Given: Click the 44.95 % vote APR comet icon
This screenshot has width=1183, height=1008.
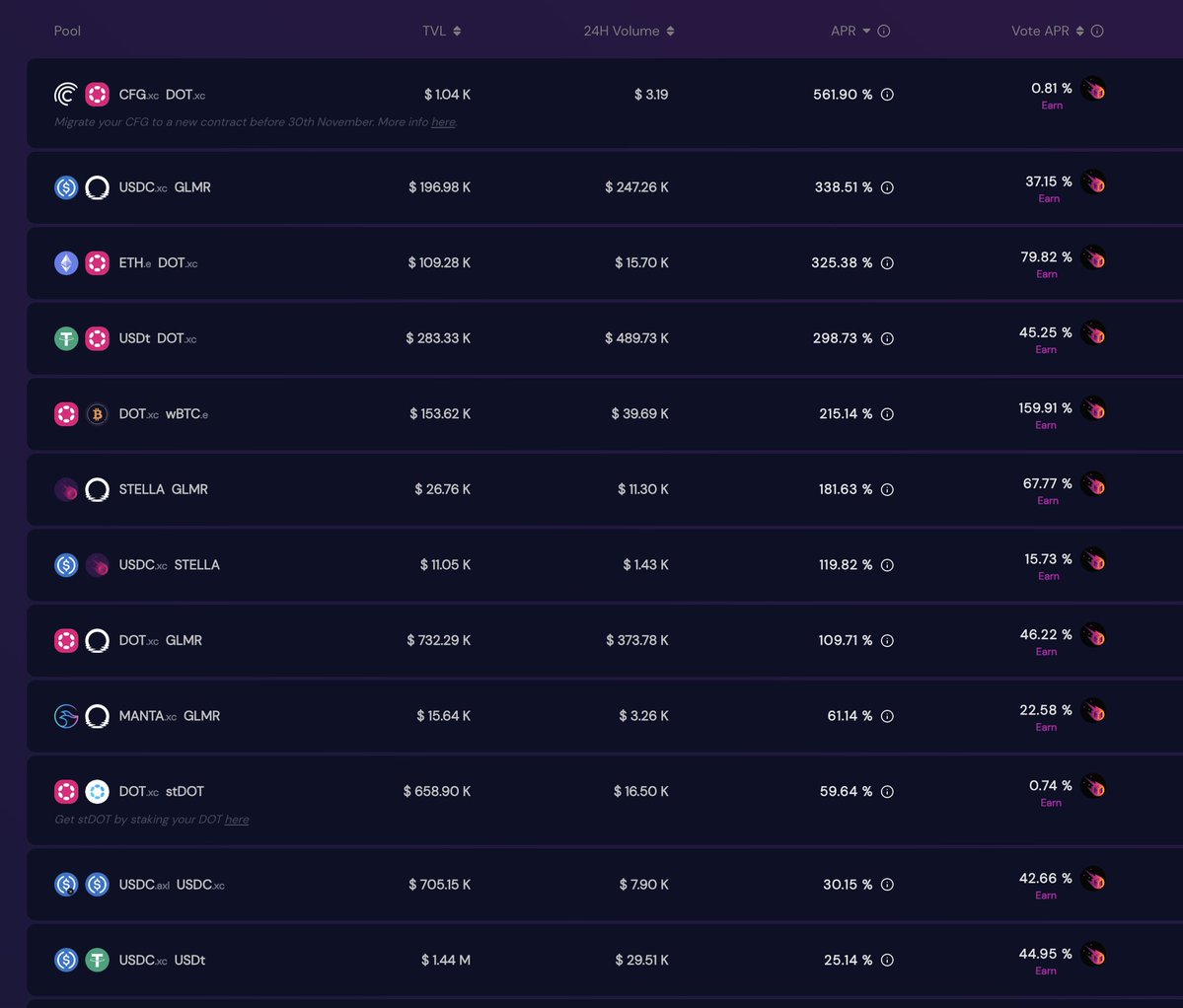Looking at the screenshot, I should [1093, 955].
